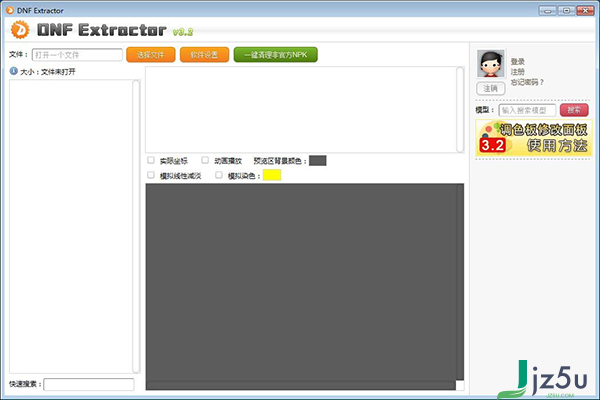
Task: Pick the gray preview background color swatch
Action: coord(317,160)
